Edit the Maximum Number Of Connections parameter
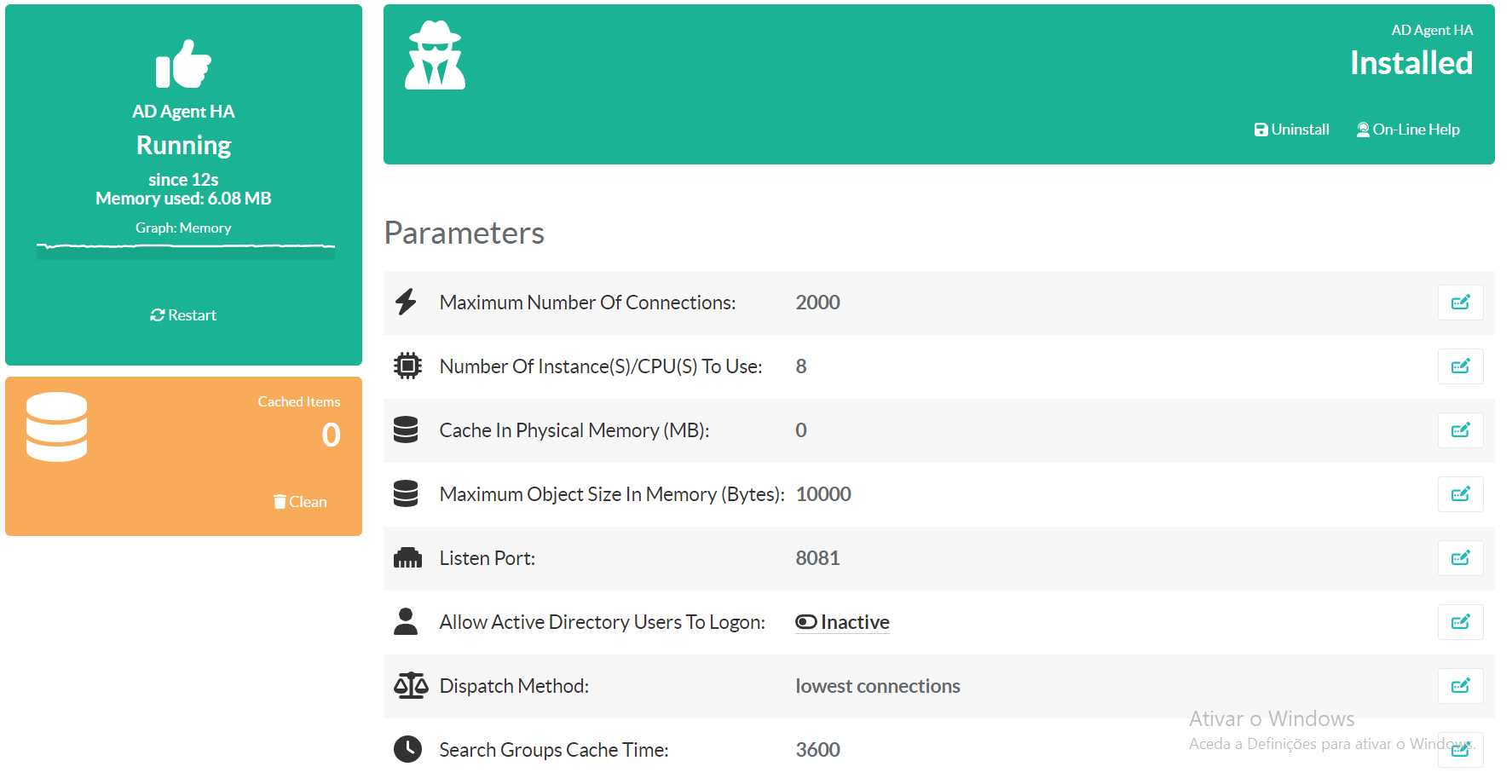 point(1460,303)
